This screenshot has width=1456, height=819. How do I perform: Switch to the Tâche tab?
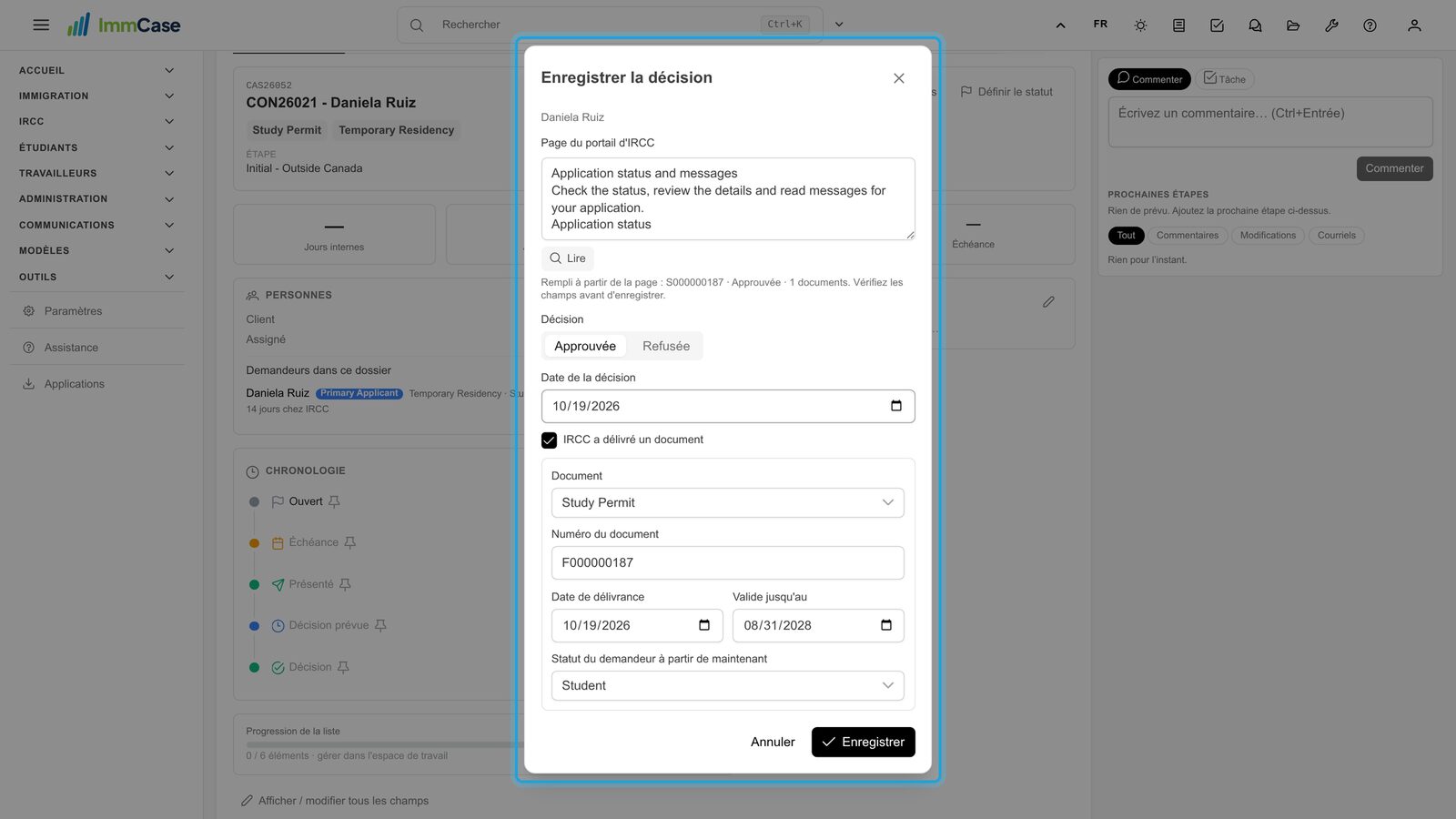pyautogui.click(x=1225, y=79)
